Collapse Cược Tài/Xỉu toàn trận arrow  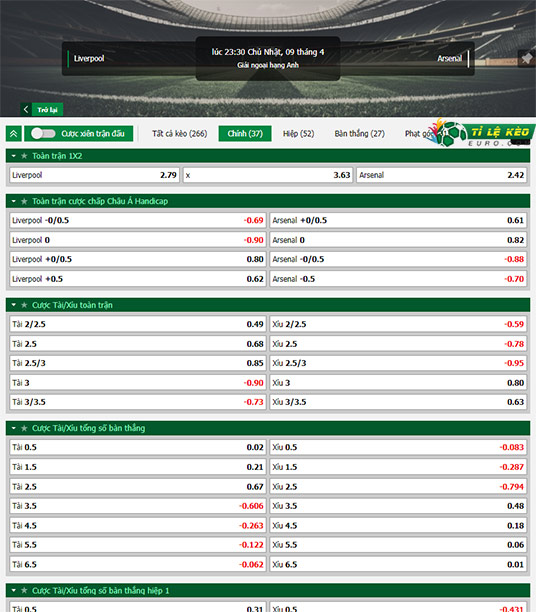point(14,305)
